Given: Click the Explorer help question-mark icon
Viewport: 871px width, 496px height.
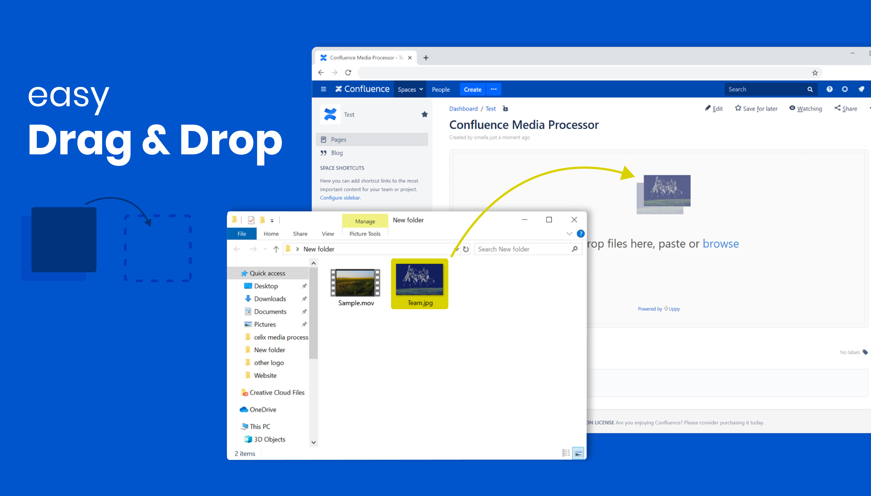Looking at the screenshot, I should 580,234.
